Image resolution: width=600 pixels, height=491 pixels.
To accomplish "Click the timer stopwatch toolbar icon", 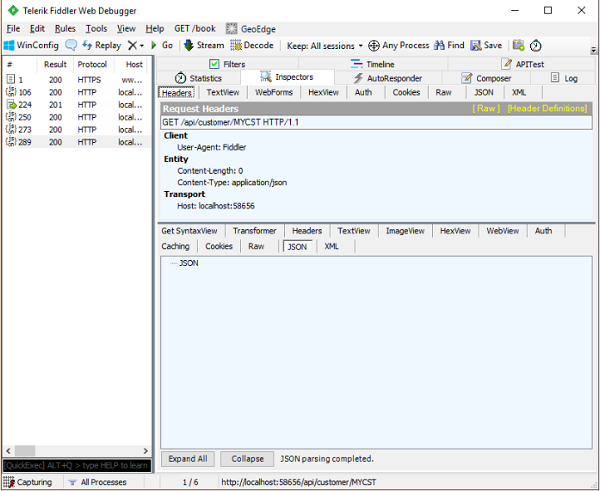I will [536, 46].
